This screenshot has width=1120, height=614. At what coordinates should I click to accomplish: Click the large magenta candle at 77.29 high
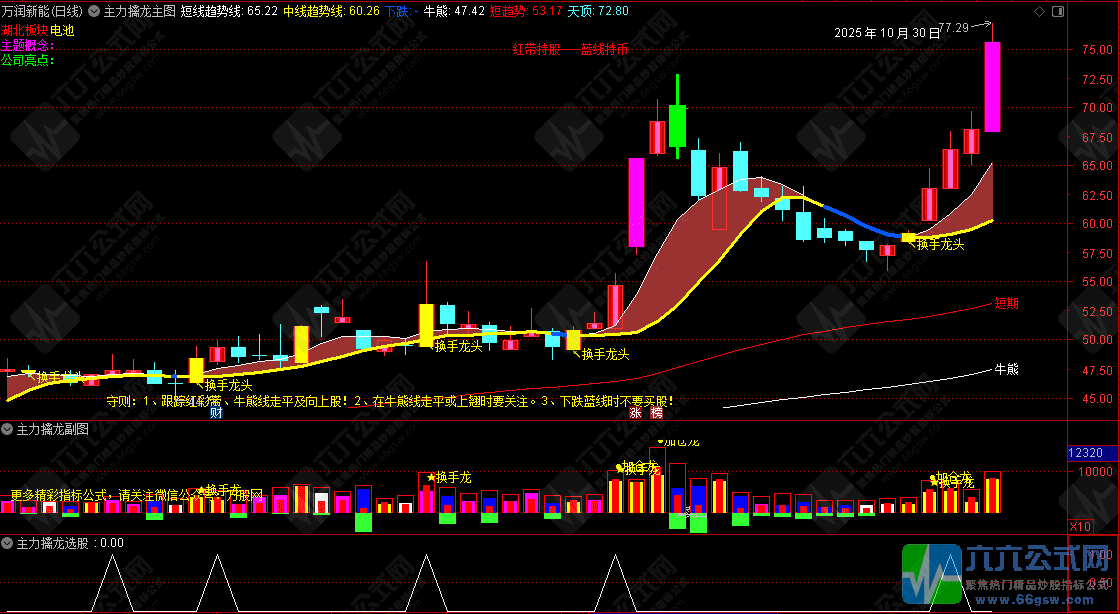pyautogui.click(x=992, y=86)
